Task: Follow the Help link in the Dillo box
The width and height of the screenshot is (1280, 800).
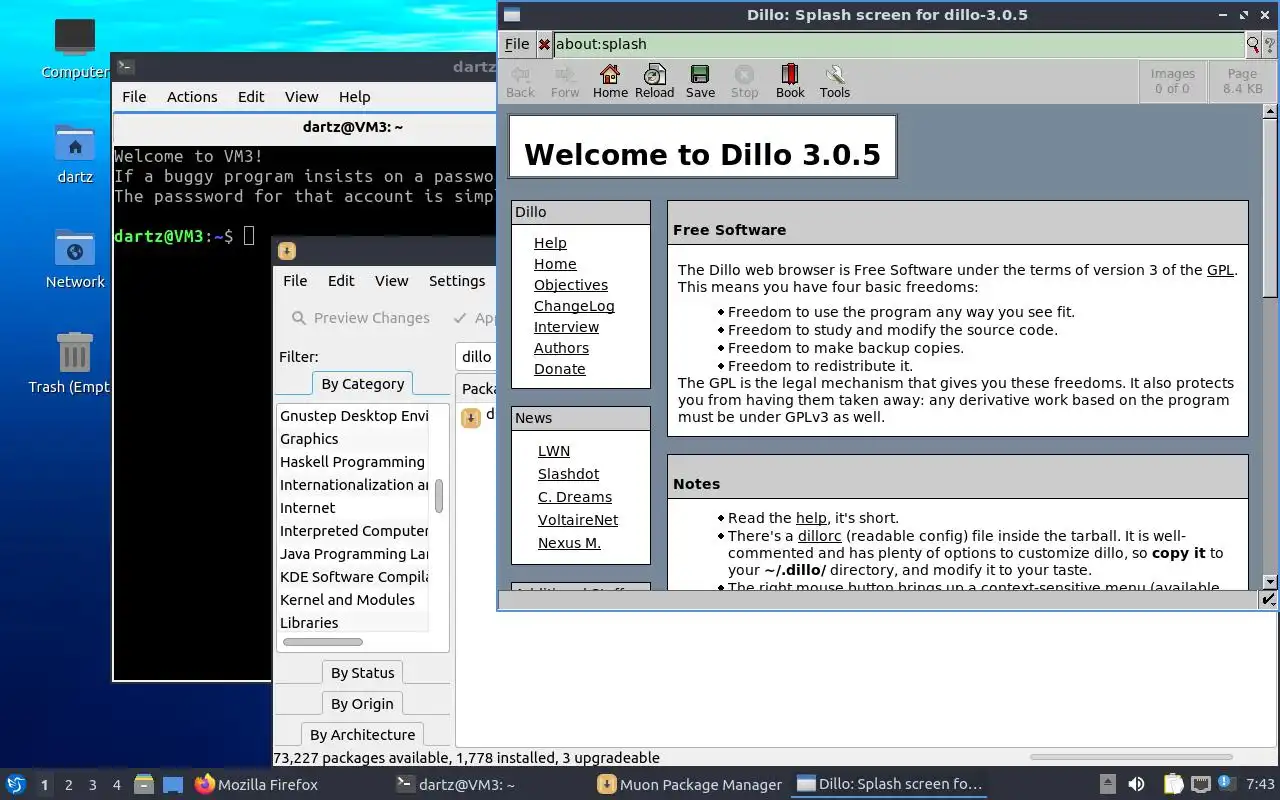Action: (550, 243)
